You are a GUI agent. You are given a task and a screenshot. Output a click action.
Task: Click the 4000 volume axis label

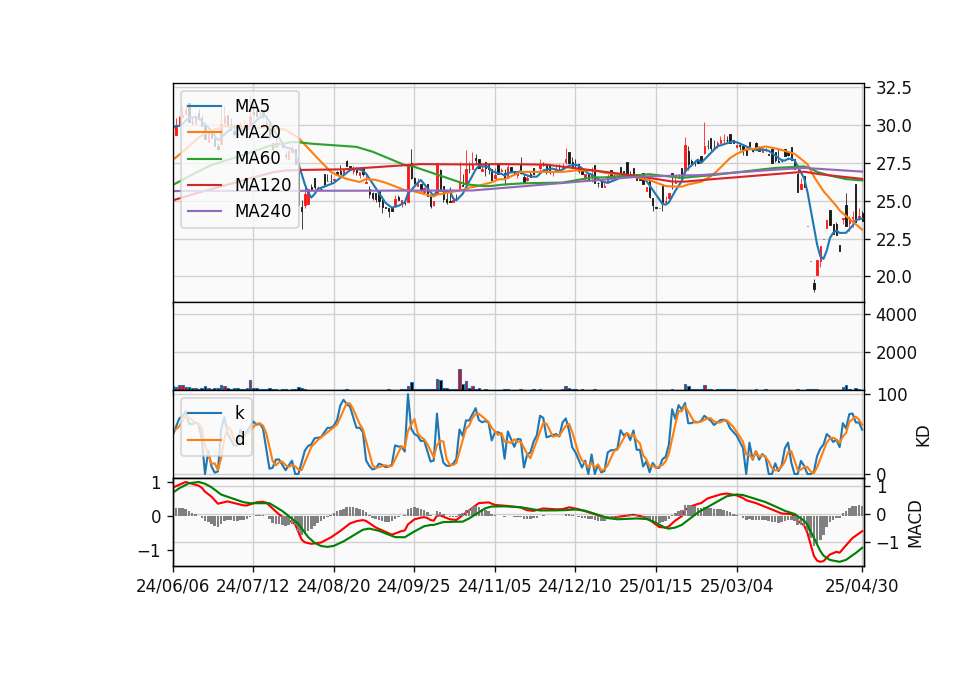tap(896, 315)
